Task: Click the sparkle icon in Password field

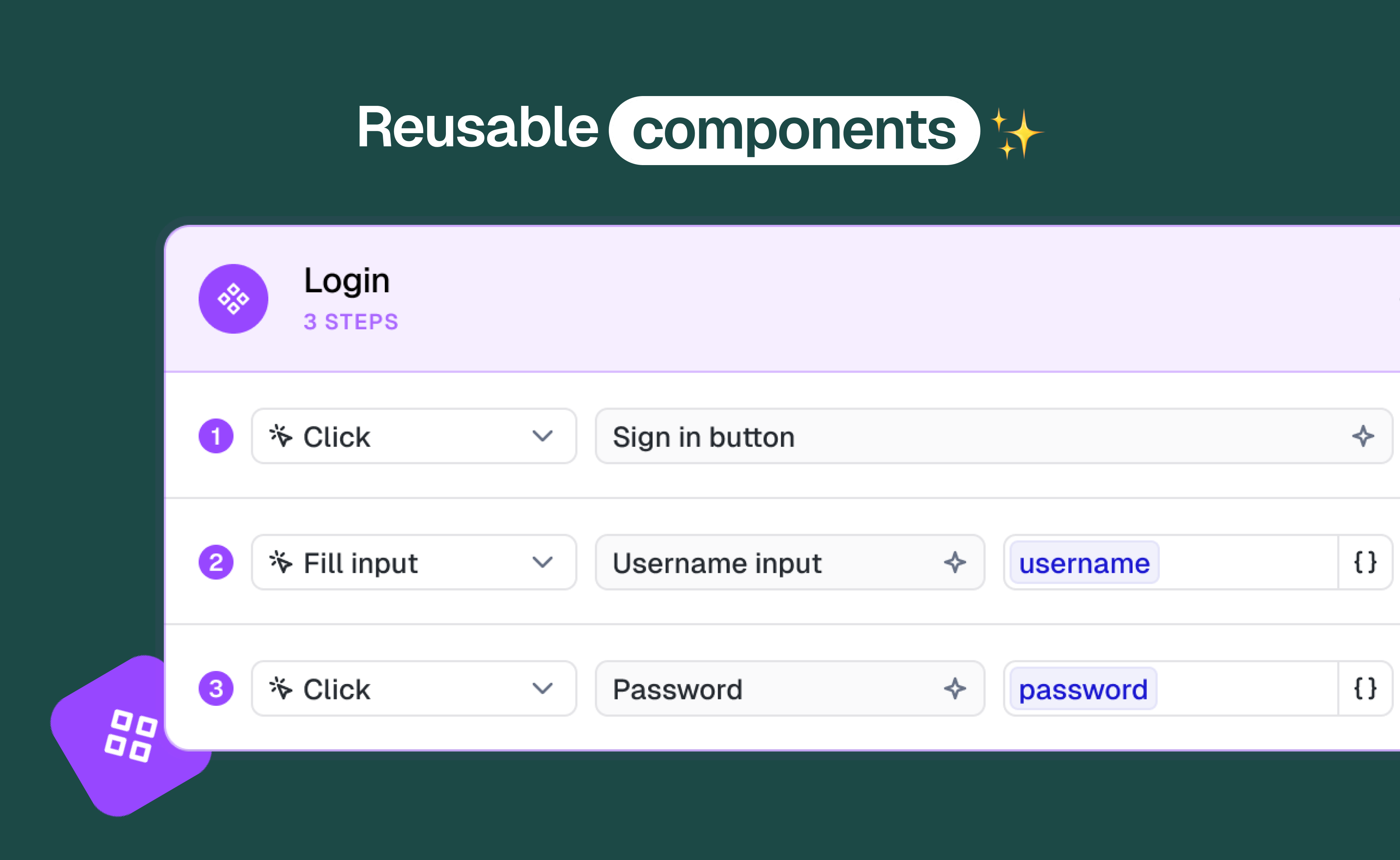Action: click(954, 689)
